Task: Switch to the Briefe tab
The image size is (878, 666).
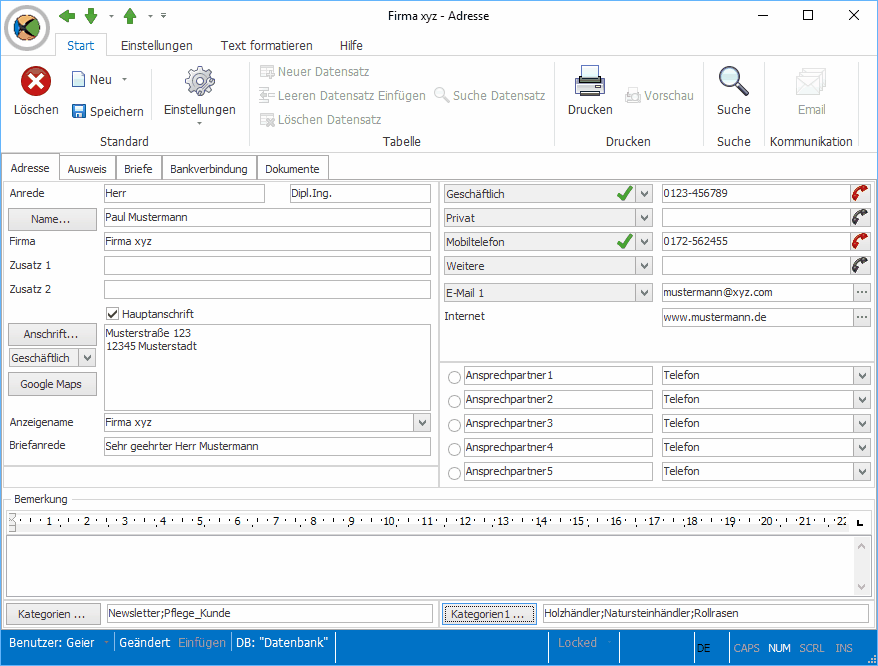Action: 138,169
